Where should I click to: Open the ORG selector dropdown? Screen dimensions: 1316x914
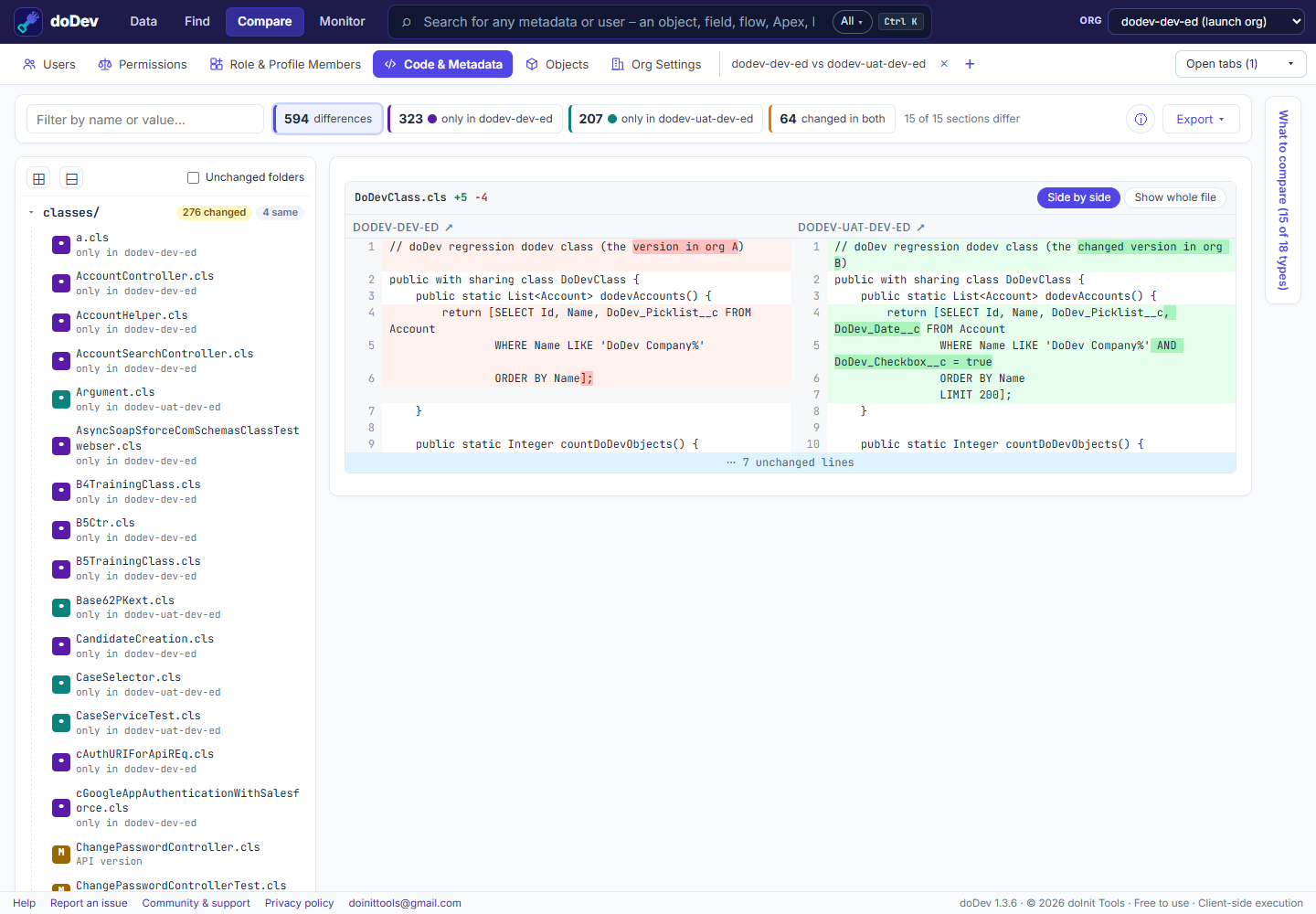[1205, 22]
